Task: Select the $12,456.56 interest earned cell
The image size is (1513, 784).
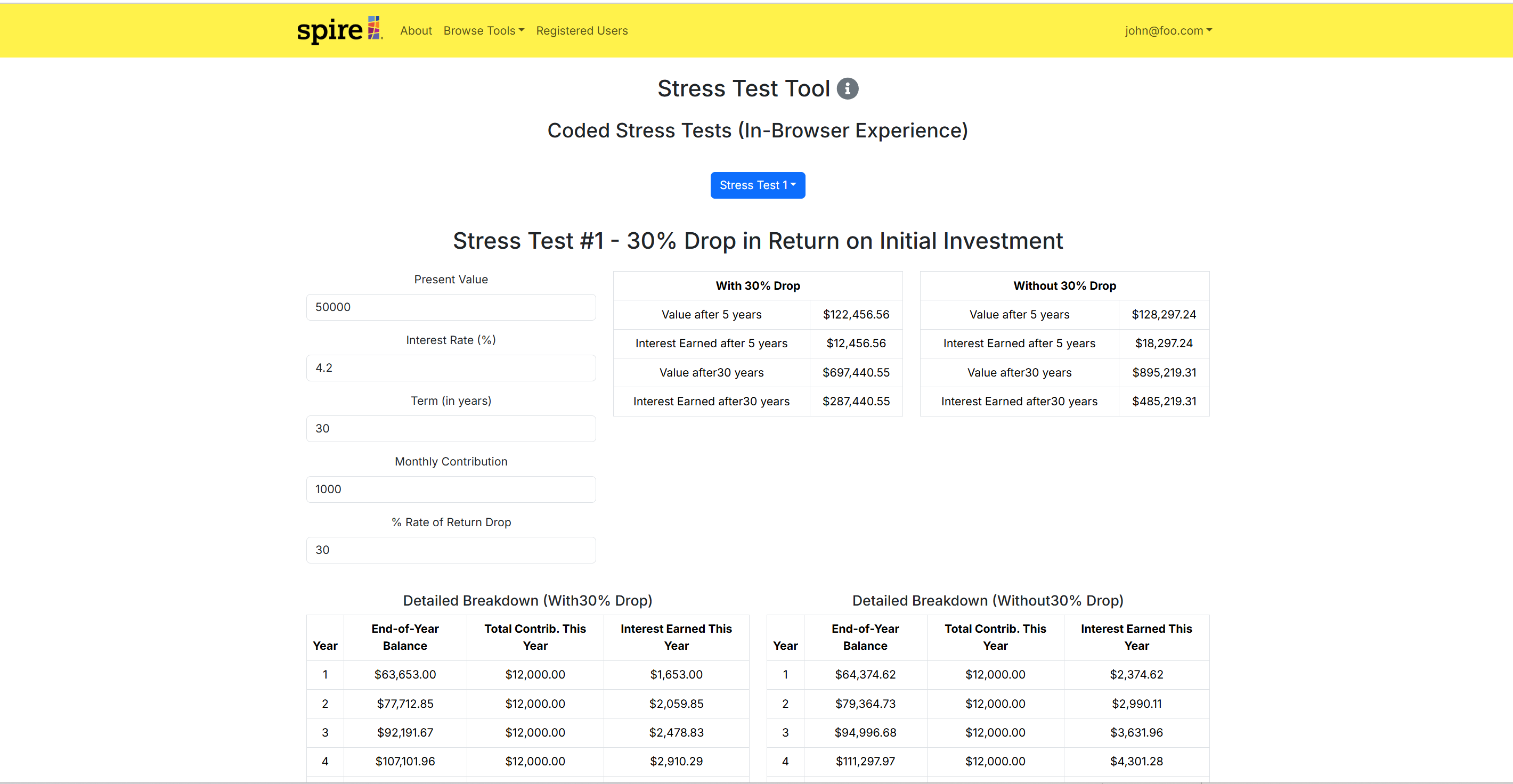Action: (856, 343)
